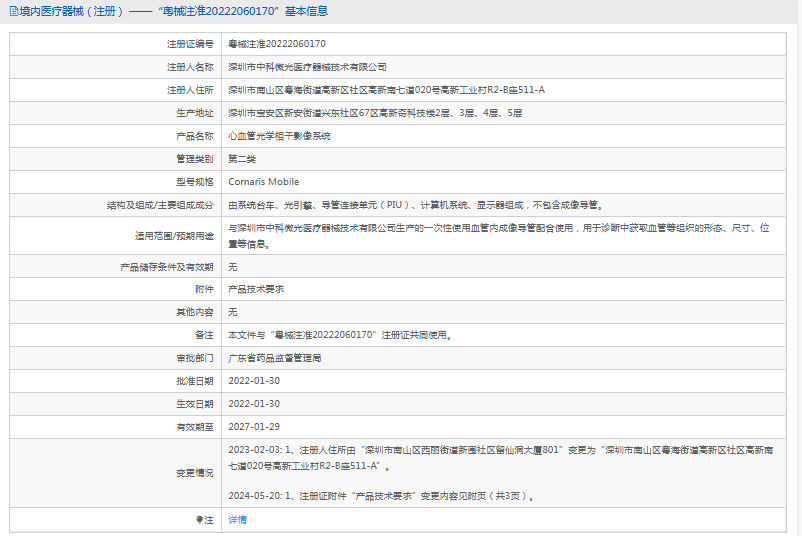Select the 第二类 management class value
Screen dimensions: 802x536
coord(242,159)
